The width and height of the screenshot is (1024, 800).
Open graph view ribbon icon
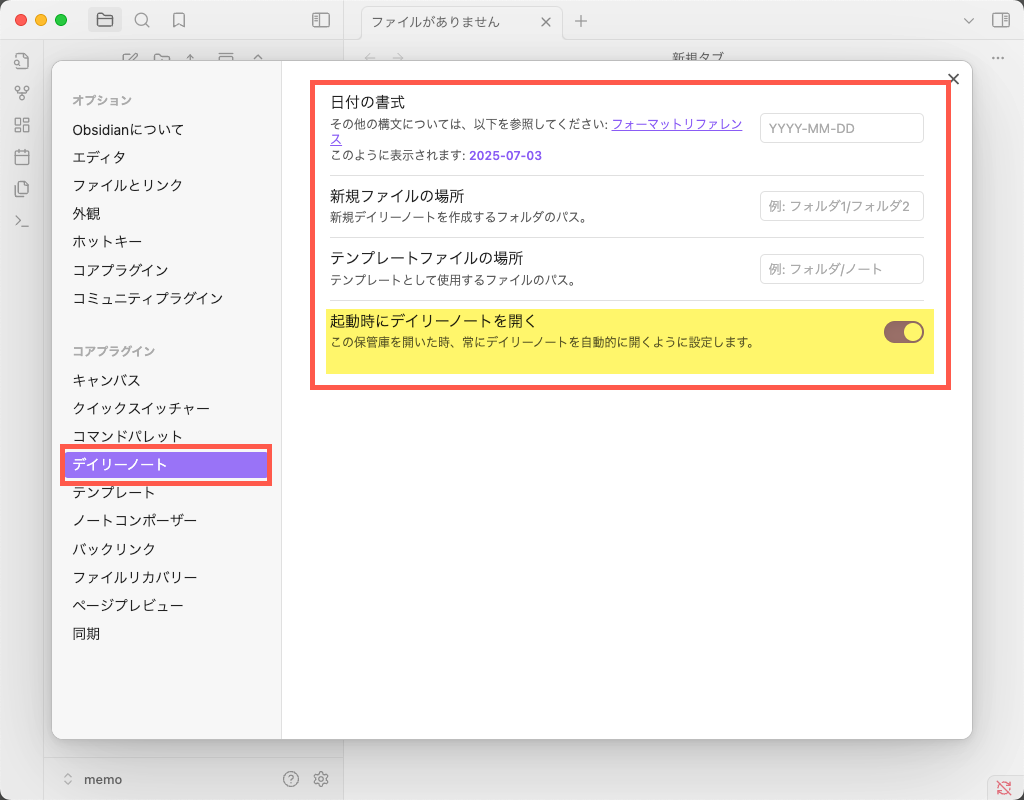coord(22,93)
